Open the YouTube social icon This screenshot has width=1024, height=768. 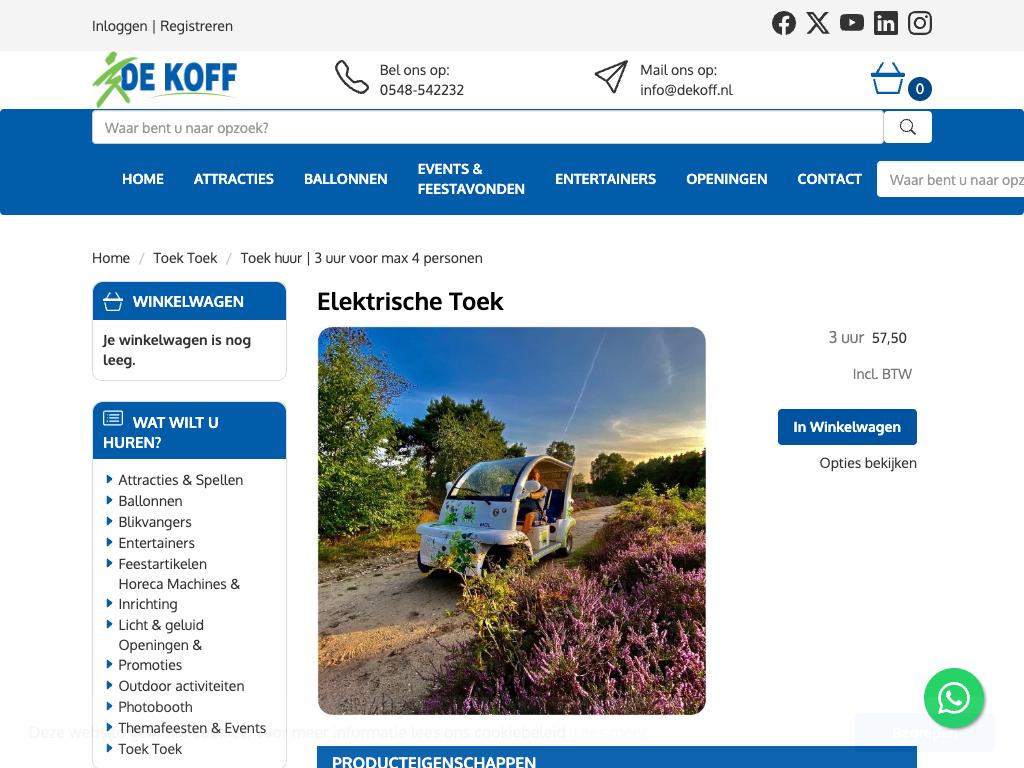click(852, 23)
